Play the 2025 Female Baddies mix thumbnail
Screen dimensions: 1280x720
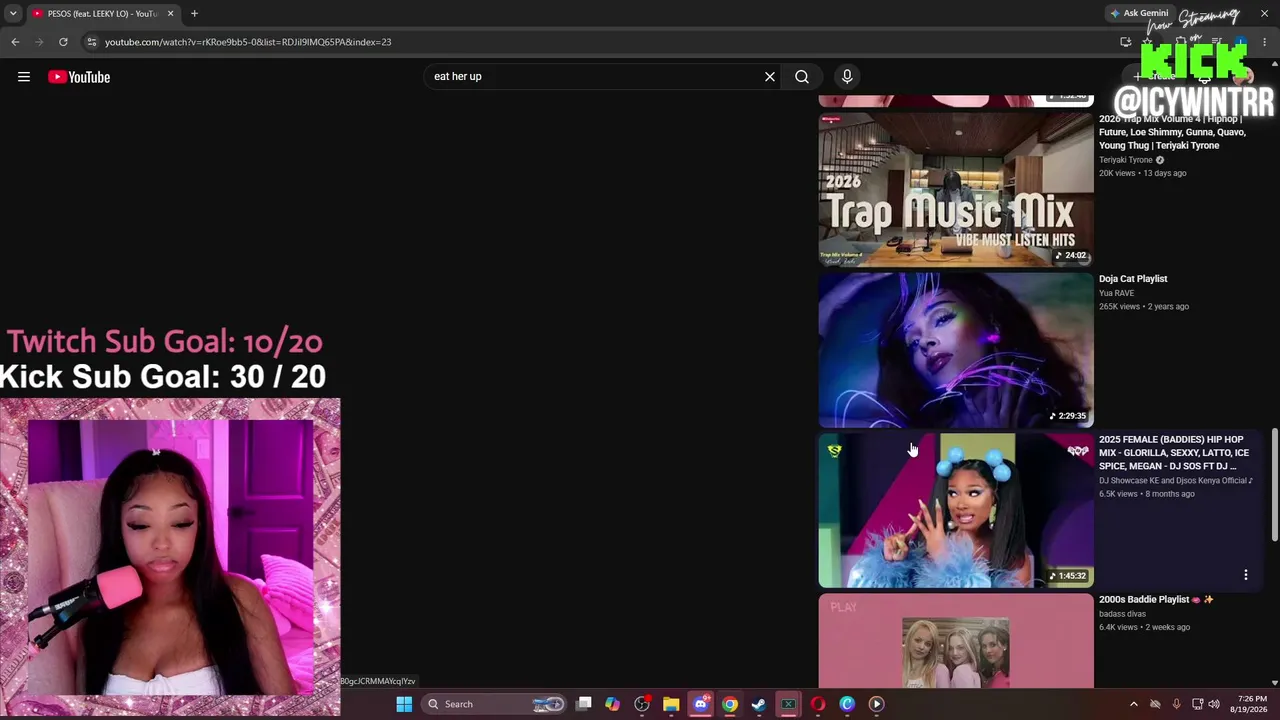pyautogui.click(x=956, y=510)
